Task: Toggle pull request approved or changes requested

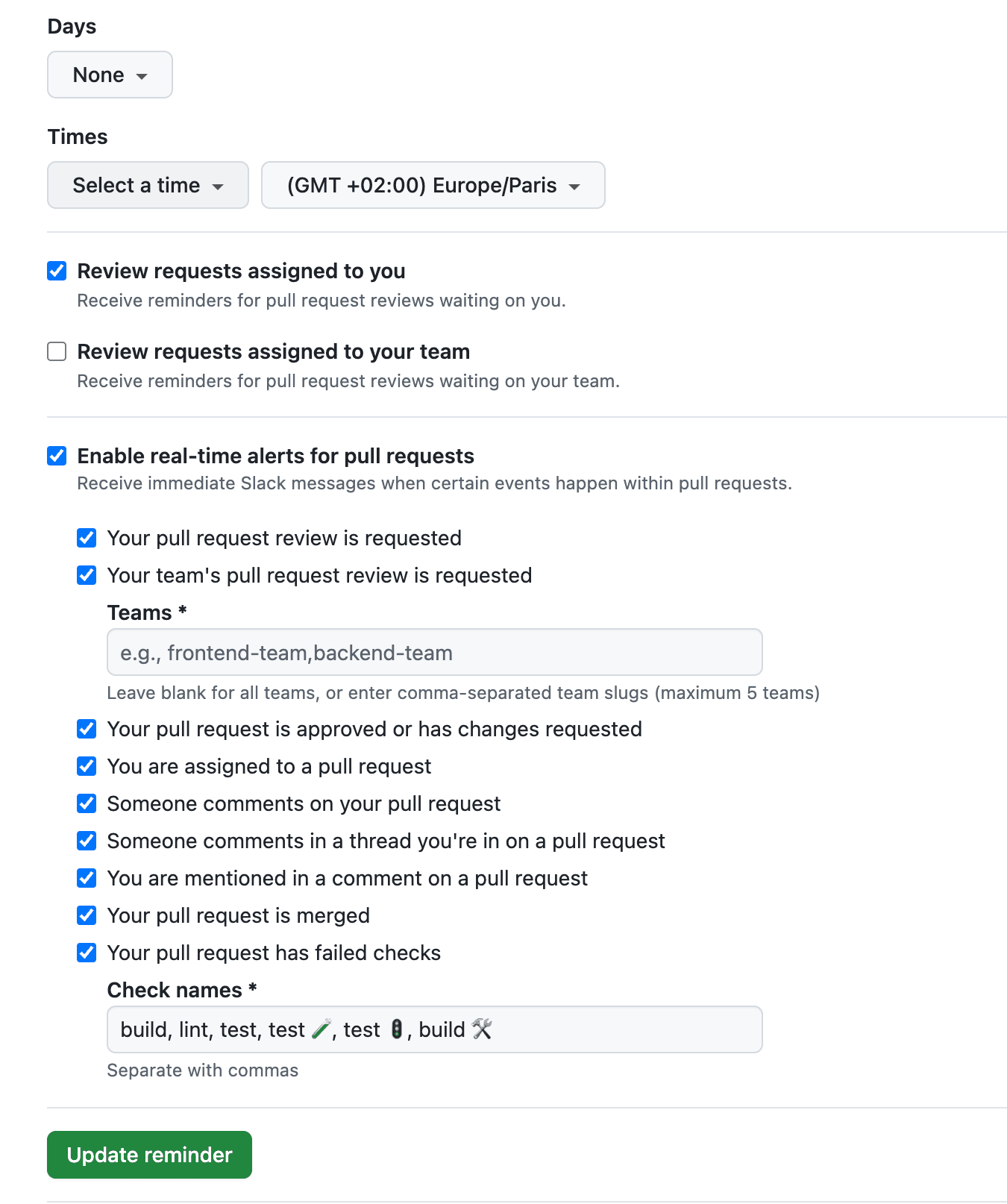Action: 87,729
